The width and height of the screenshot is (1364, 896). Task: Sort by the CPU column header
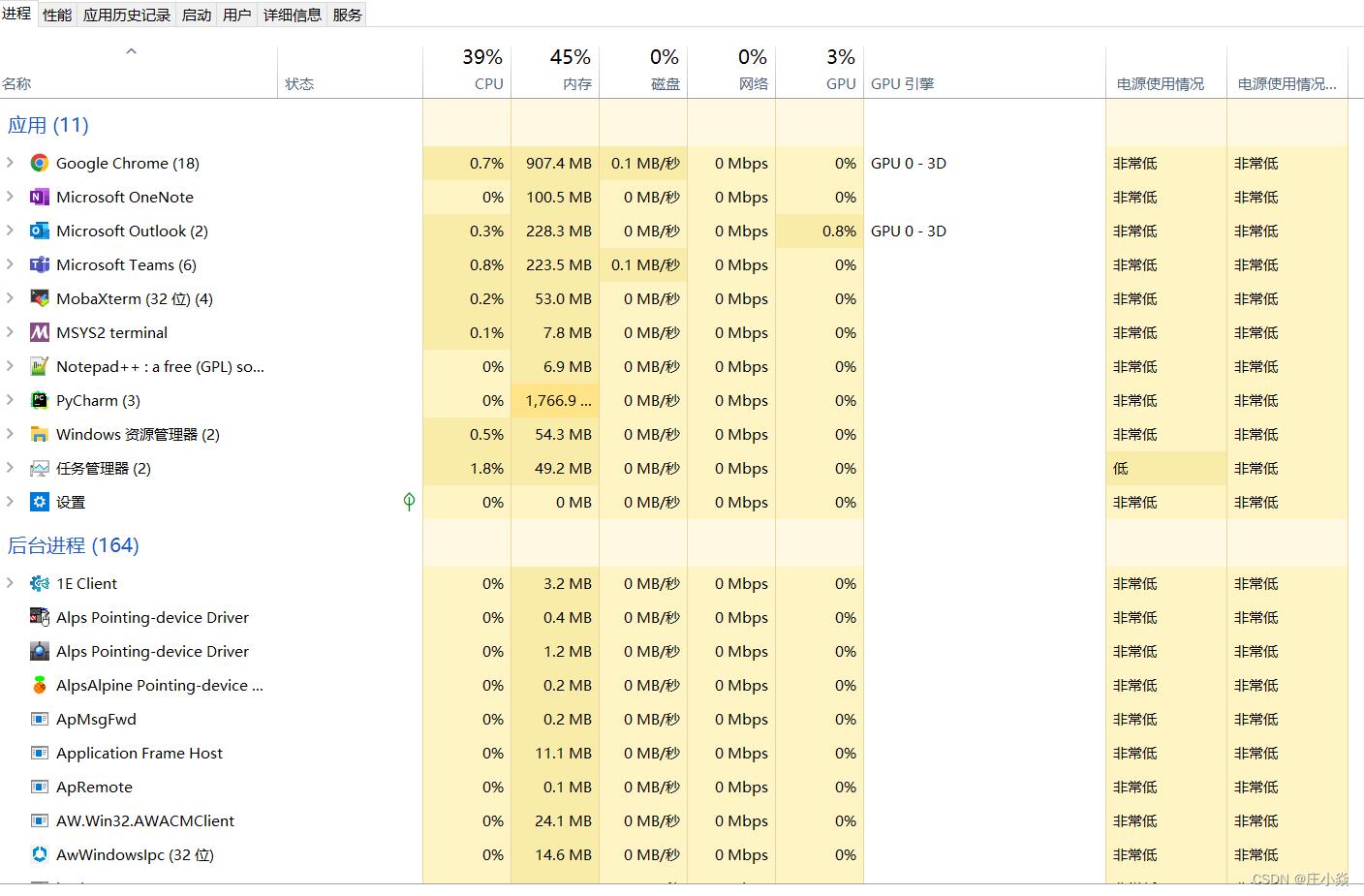pyautogui.click(x=467, y=71)
